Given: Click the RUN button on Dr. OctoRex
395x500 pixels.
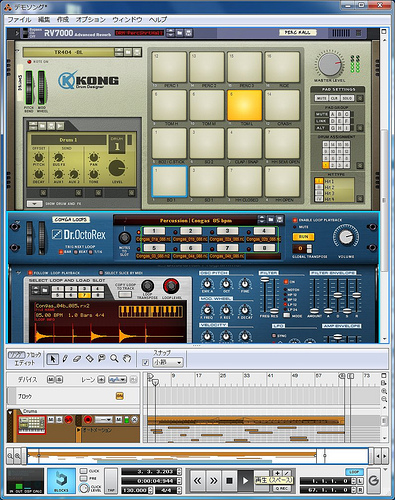Looking at the screenshot, I should [303, 236].
